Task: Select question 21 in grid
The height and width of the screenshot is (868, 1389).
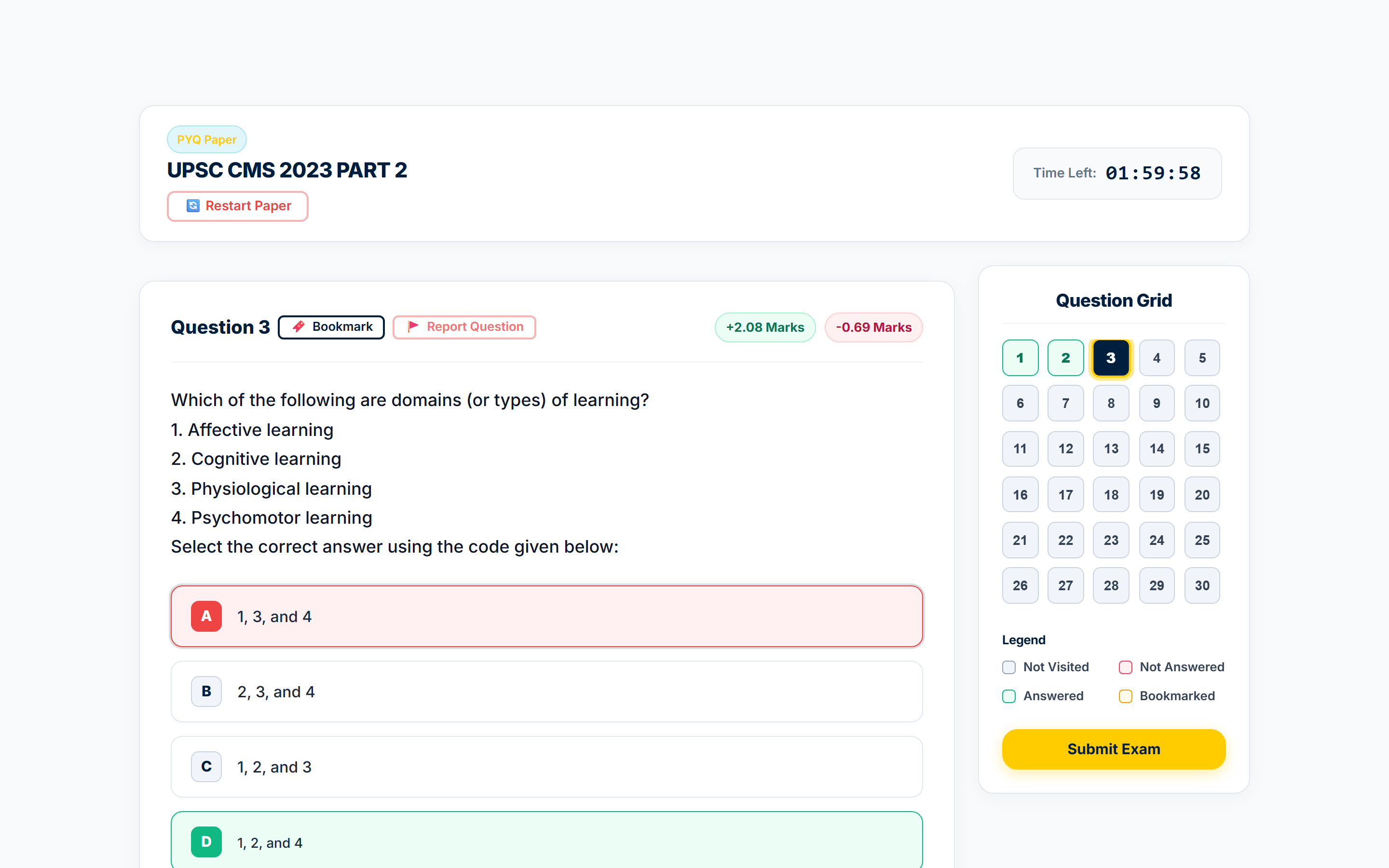Action: pyautogui.click(x=1020, y=540)
